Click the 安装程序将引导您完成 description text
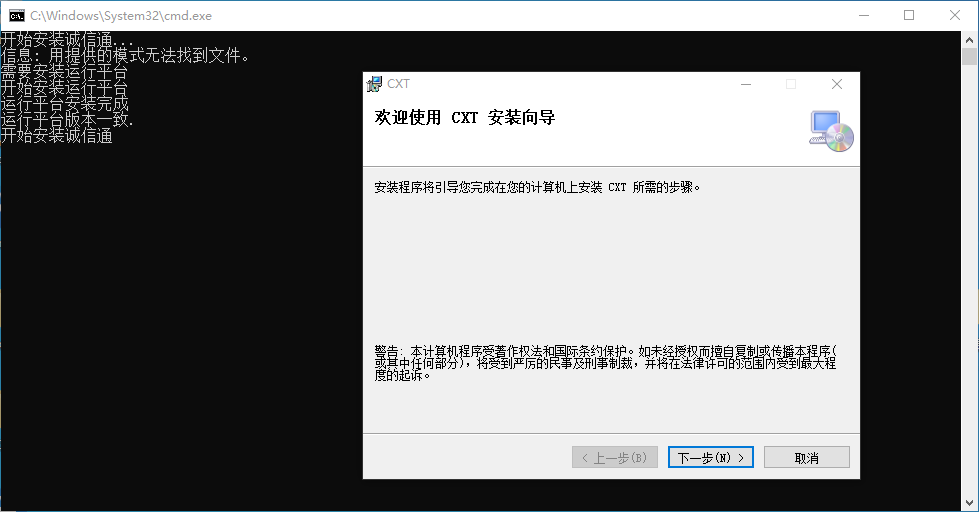Viewport: 979px width, 512px height. (537, 187)
